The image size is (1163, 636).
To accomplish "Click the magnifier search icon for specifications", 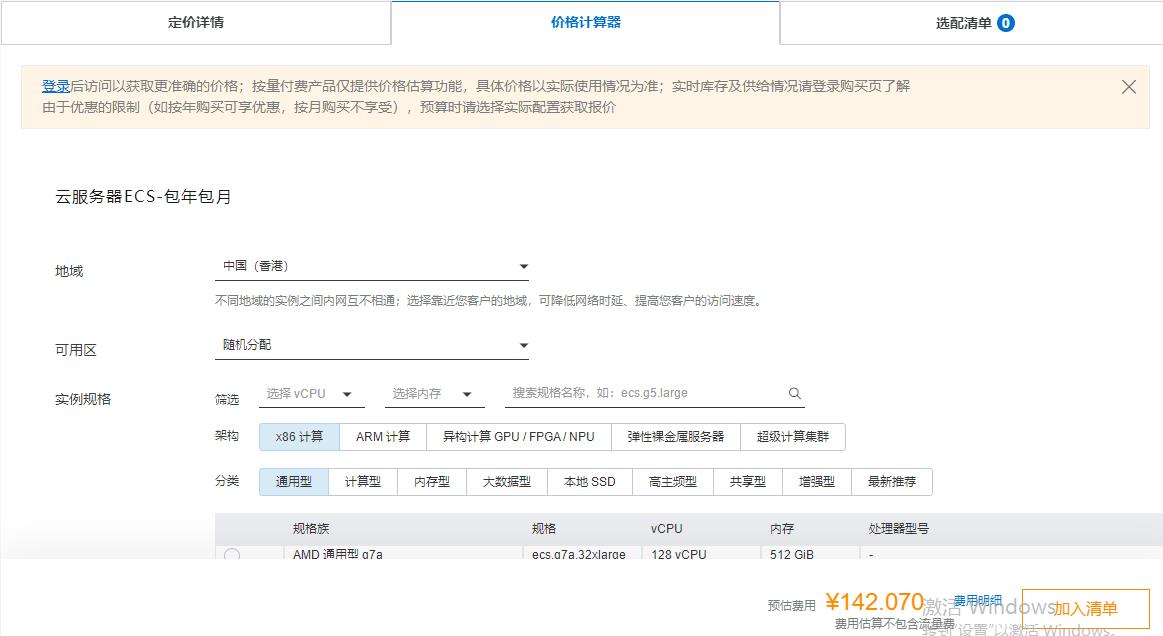I will point(794,393).
